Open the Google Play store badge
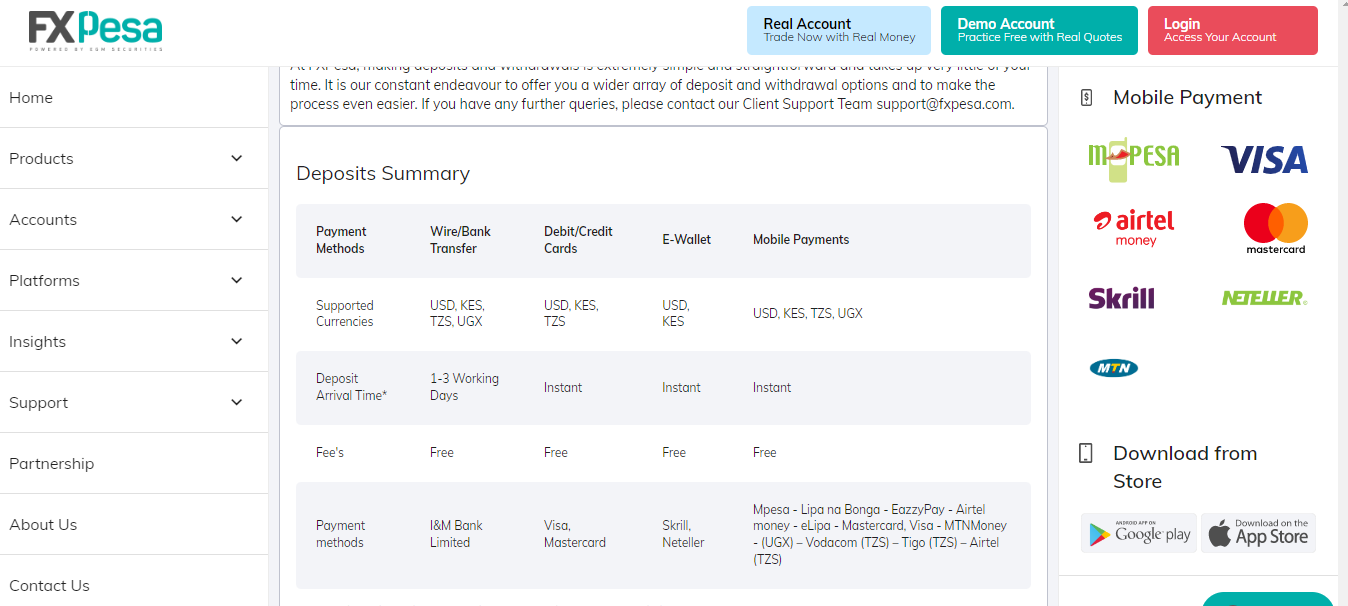This screenshot has width=1348, height=606. tap(1139, 533)
